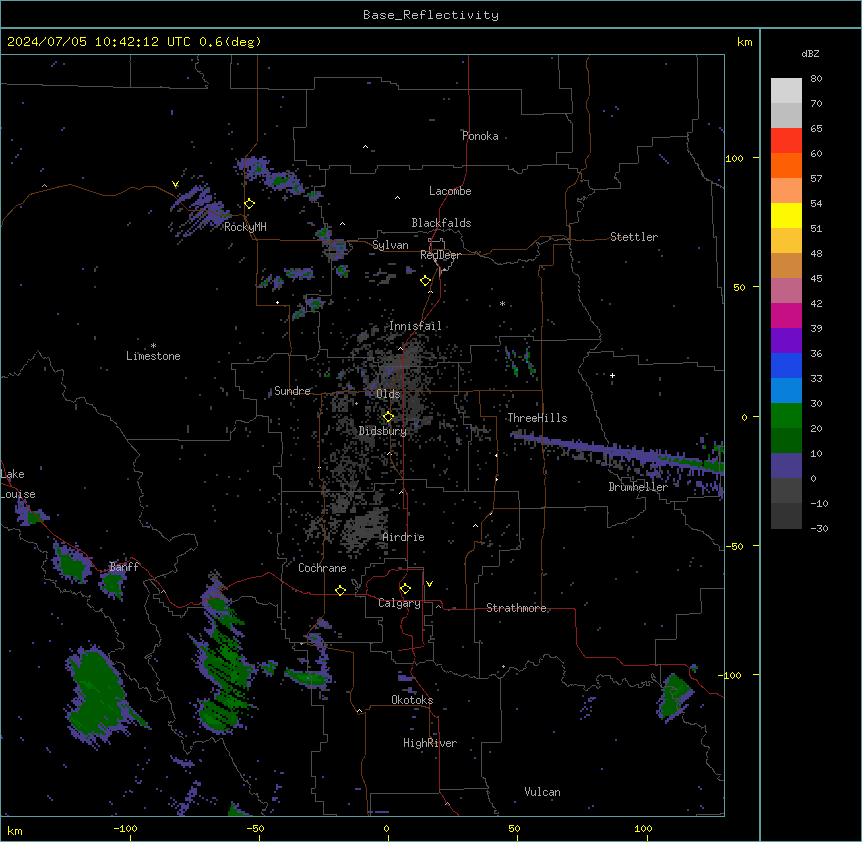Click the Banff label

[124, 567]
